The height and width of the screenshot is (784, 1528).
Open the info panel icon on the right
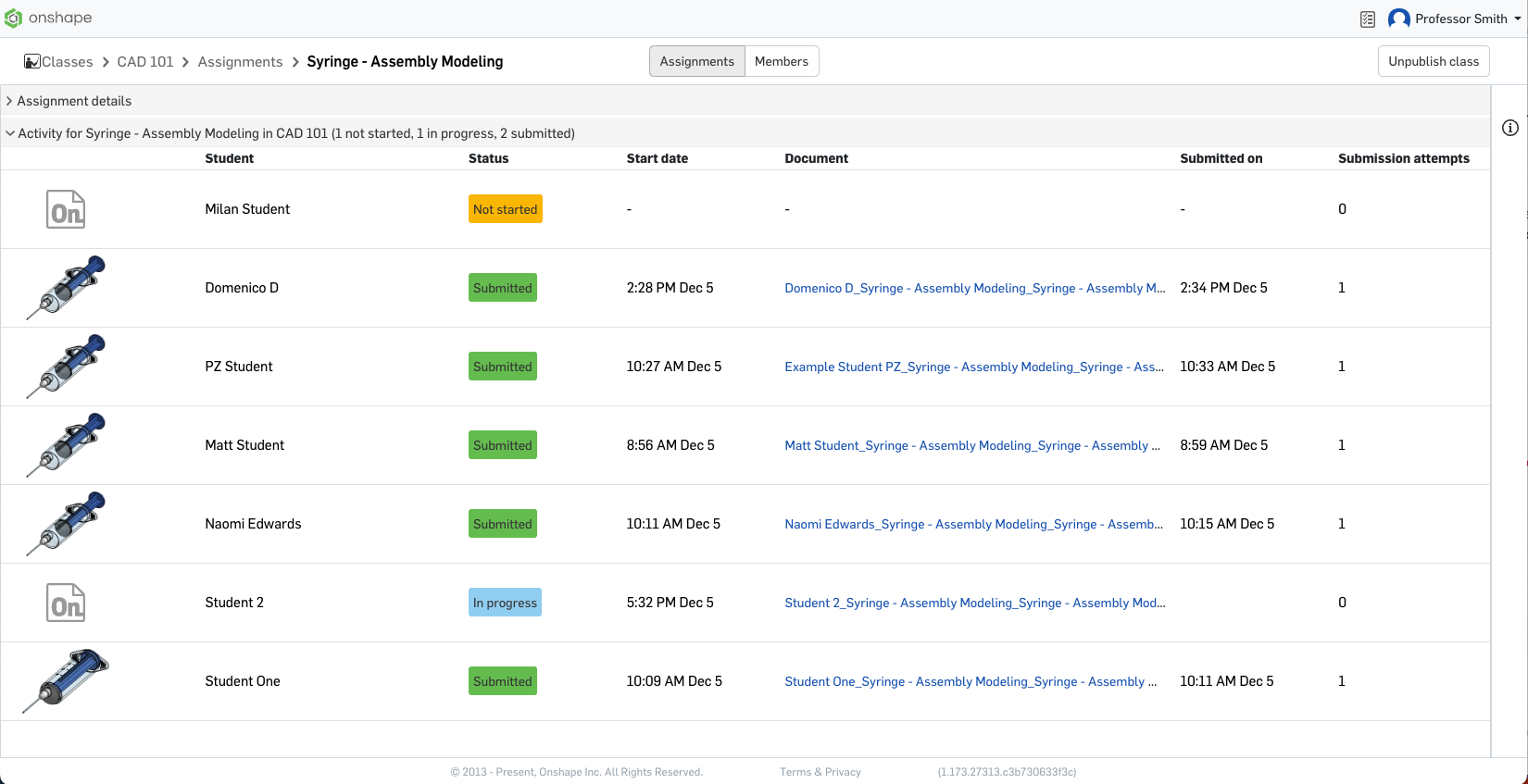click(1510, 128)
